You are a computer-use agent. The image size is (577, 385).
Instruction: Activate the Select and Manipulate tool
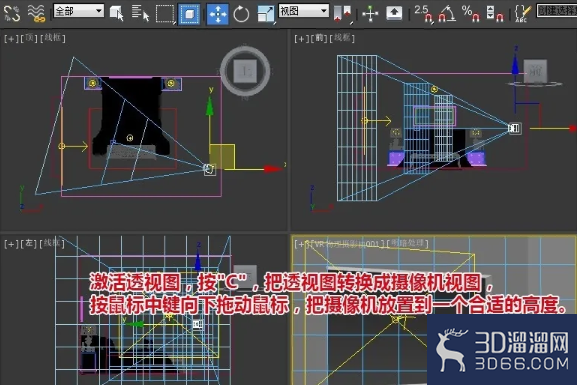click(x=370, y=14)
